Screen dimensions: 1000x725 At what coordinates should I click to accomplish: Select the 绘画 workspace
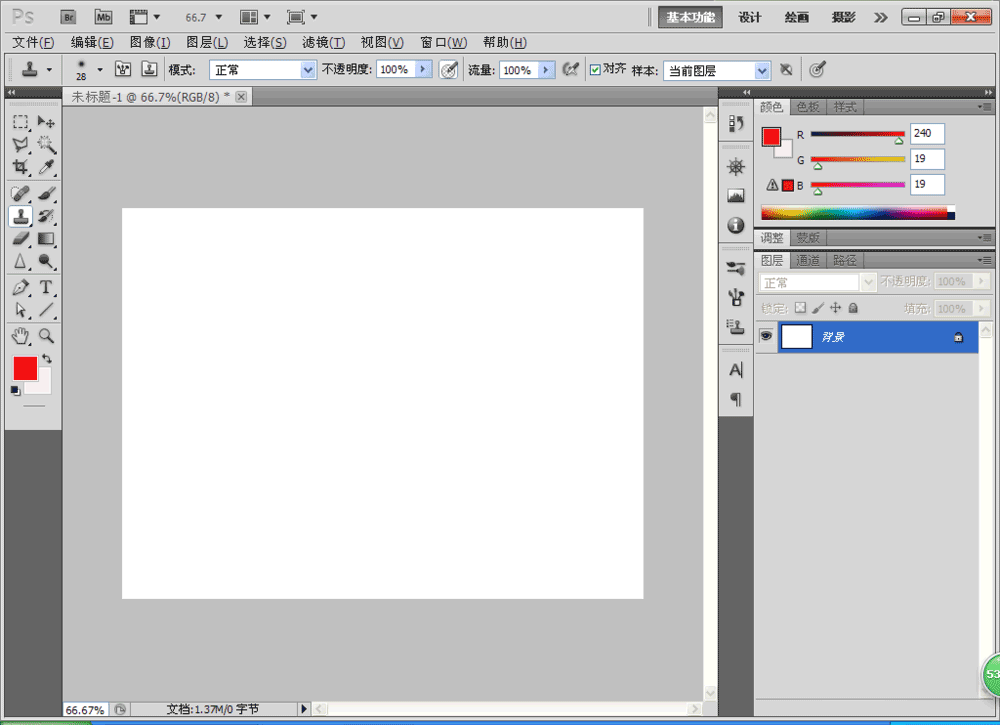click(797, 17)
